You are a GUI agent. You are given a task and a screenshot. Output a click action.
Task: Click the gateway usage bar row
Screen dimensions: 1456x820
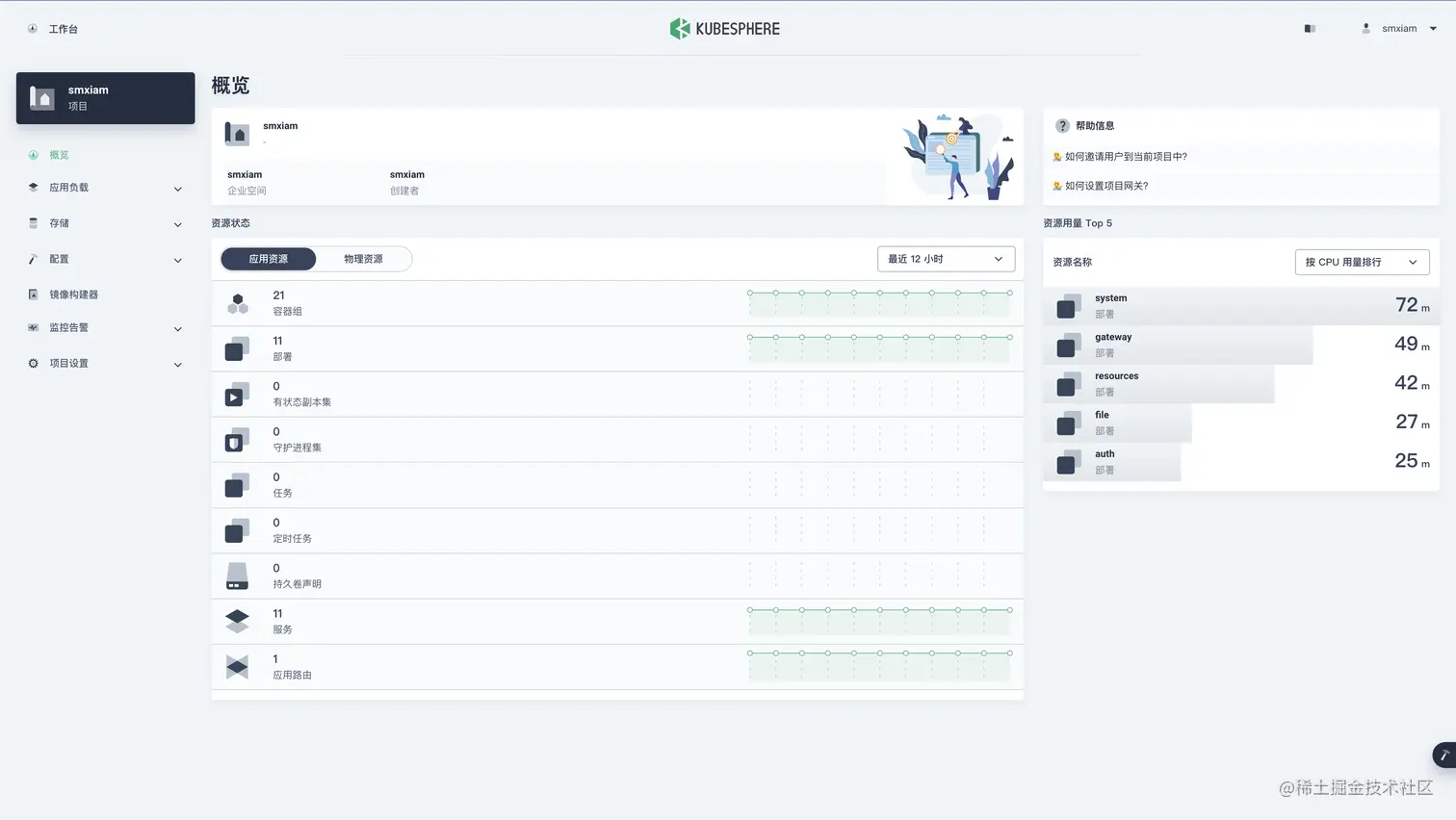point(1241,345)
